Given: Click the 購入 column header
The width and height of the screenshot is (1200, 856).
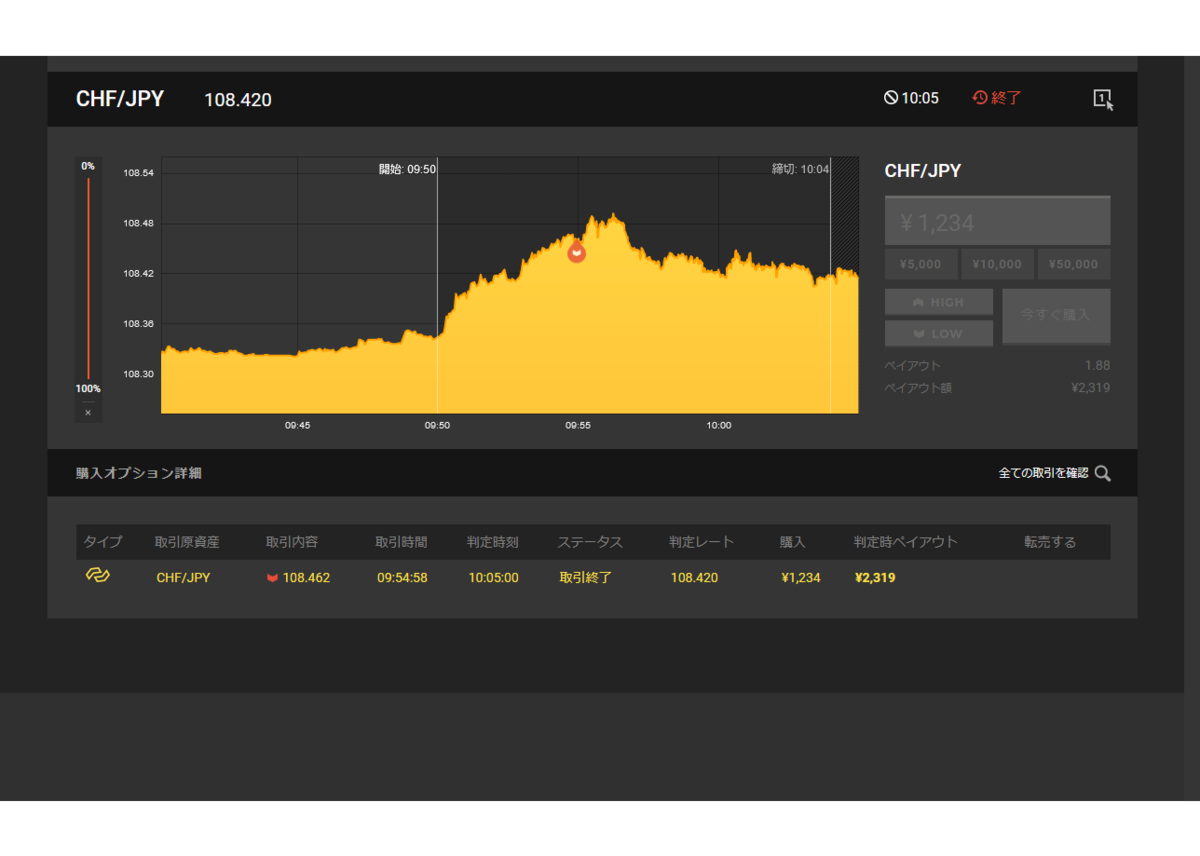Looking at the screenshot, I should click(793, 542).
